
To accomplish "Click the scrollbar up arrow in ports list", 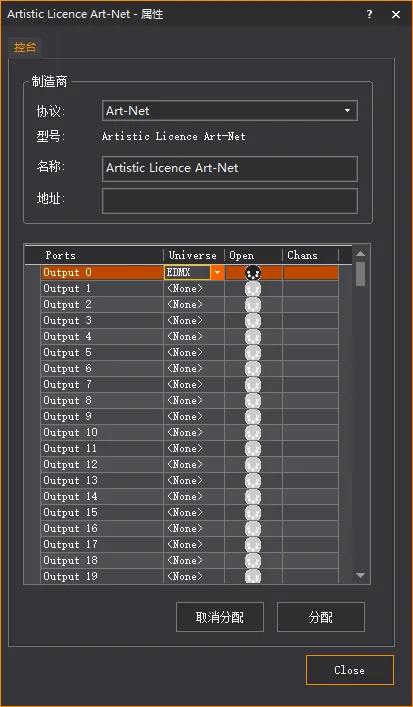I will tap(360, 254).
